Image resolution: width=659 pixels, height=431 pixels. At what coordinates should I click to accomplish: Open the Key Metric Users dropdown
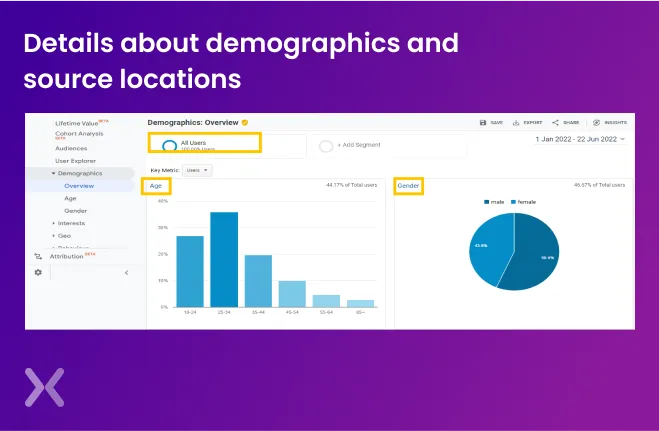(x=197, y=170)
